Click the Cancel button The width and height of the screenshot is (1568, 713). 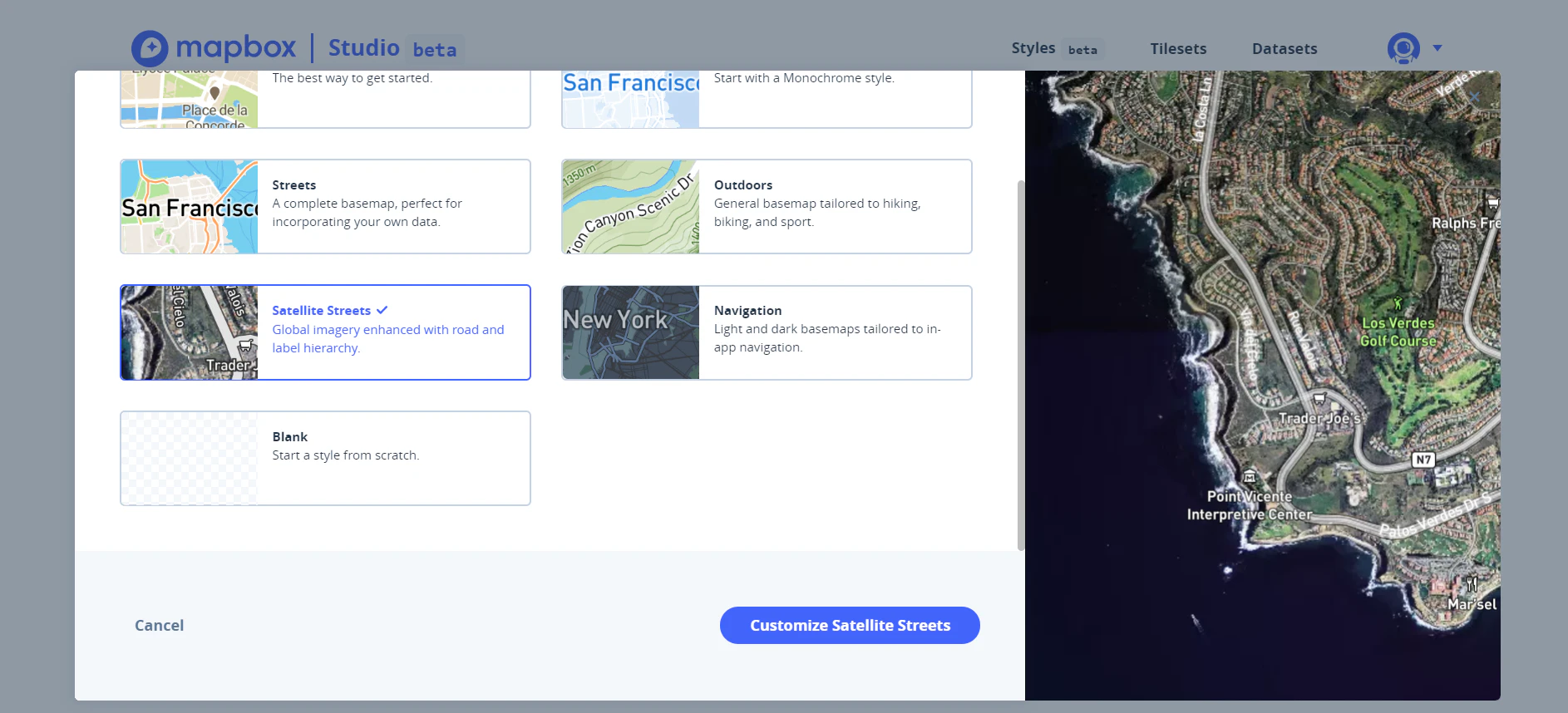(160, 626)
